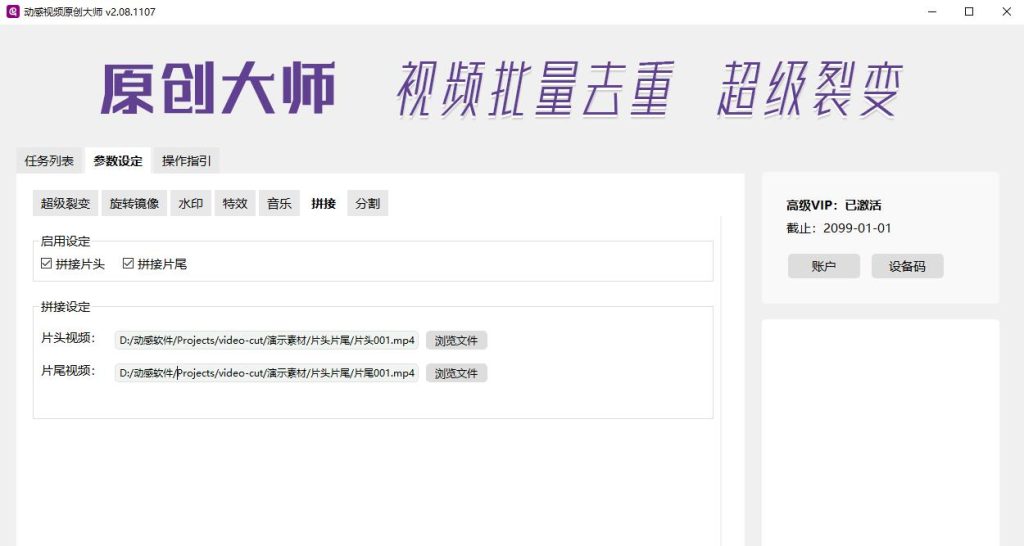Browse files for the 片头视频
1024x546 pixels.
coord(456,340)
